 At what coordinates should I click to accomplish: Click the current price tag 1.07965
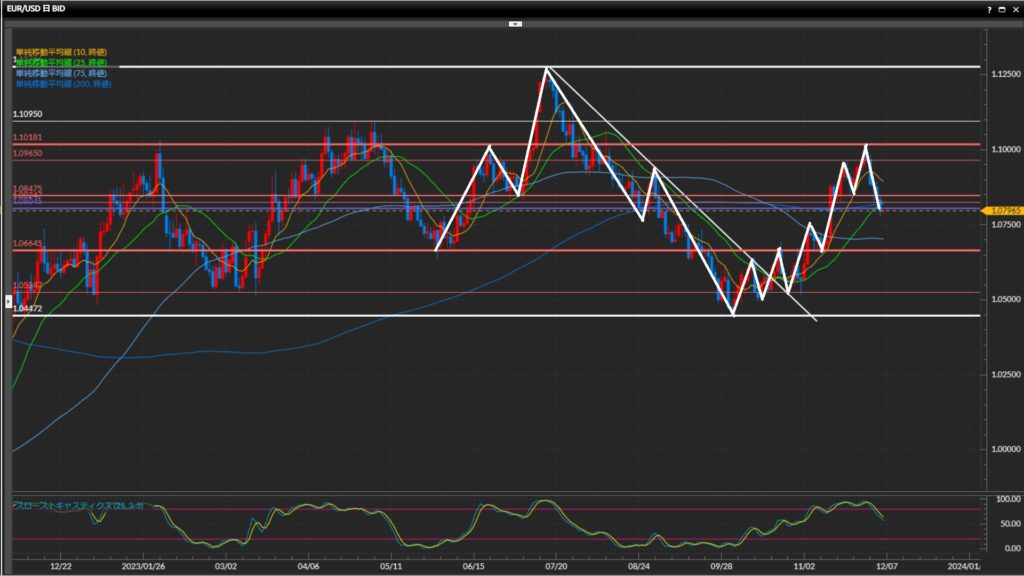coord(1004,211)
